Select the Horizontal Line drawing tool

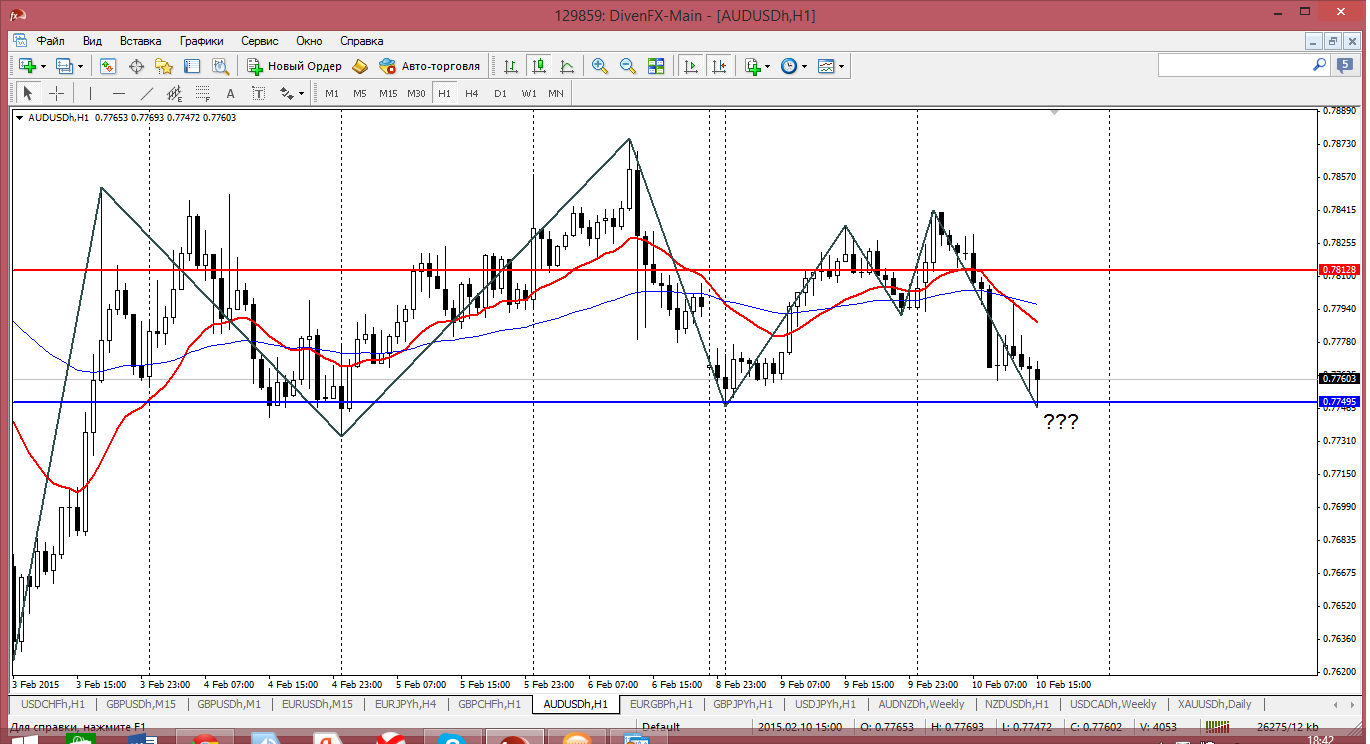tap(119, 93)
